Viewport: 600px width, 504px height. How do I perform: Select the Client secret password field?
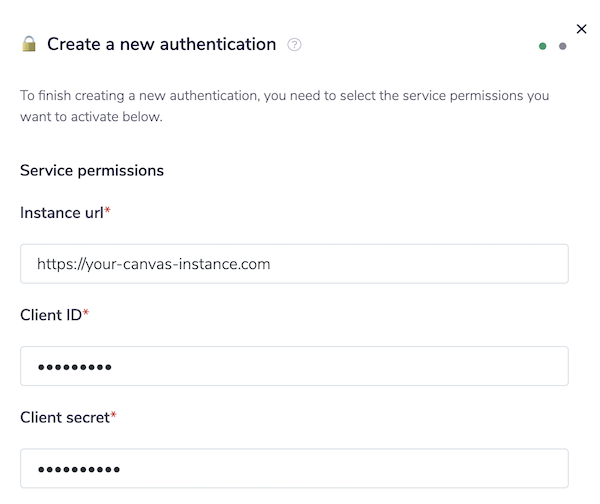(x=294, y=468)
